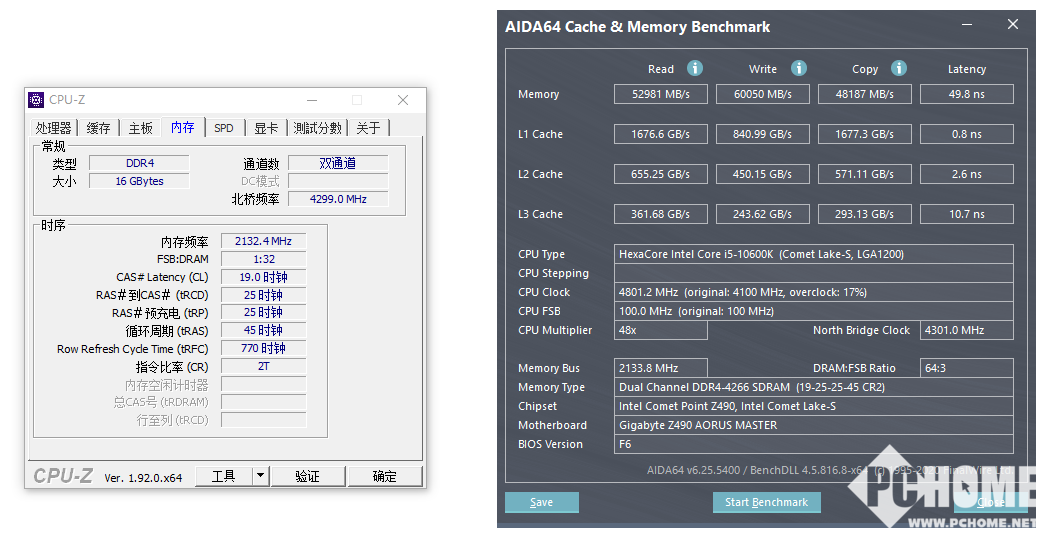The height and width of the screenshot is (547, 1053).
Task: Open the 显卡 tab
Action: 266,128
